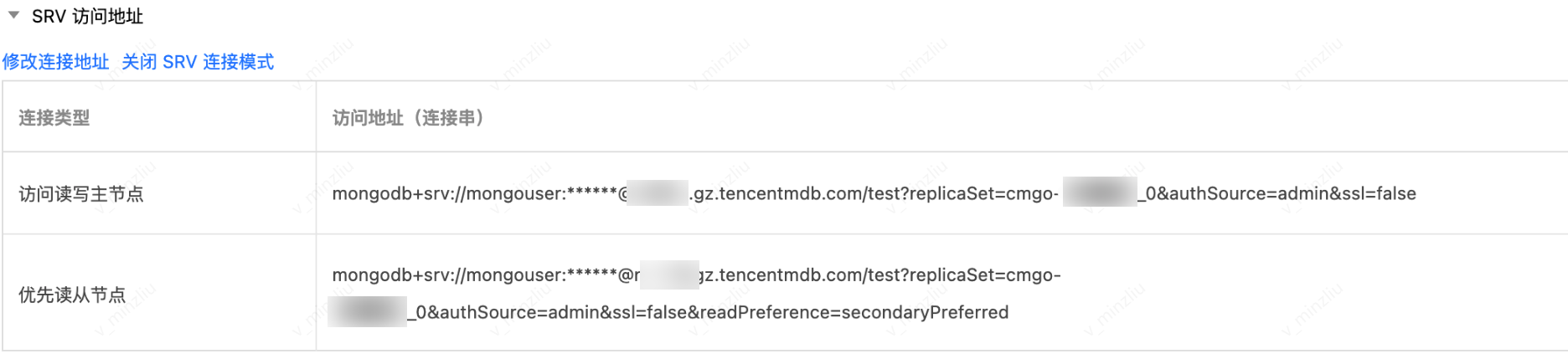Select the 优先读从节点 row label

(x=72, y=295)
